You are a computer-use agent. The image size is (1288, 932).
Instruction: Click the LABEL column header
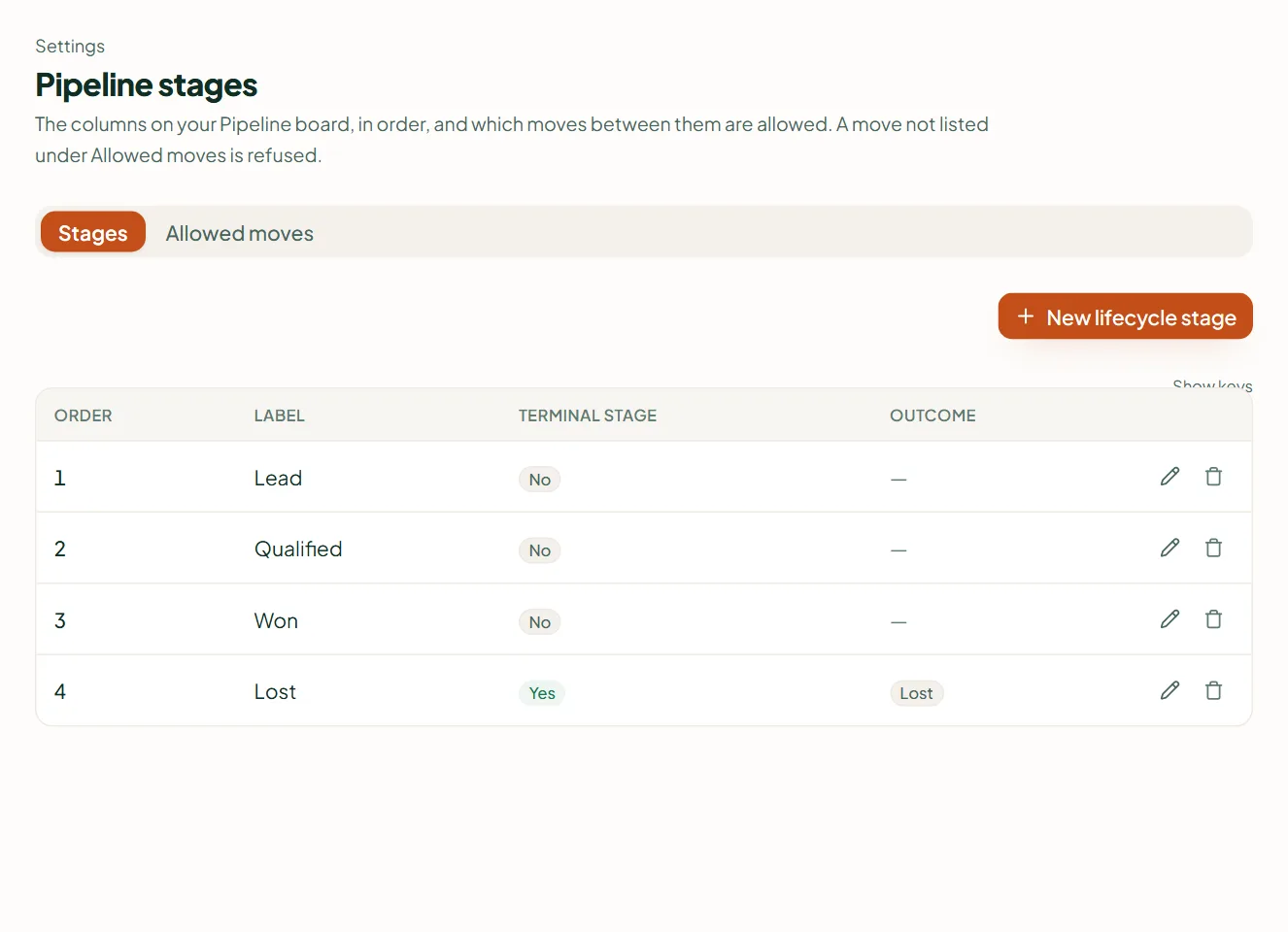[x=280, y=416]
